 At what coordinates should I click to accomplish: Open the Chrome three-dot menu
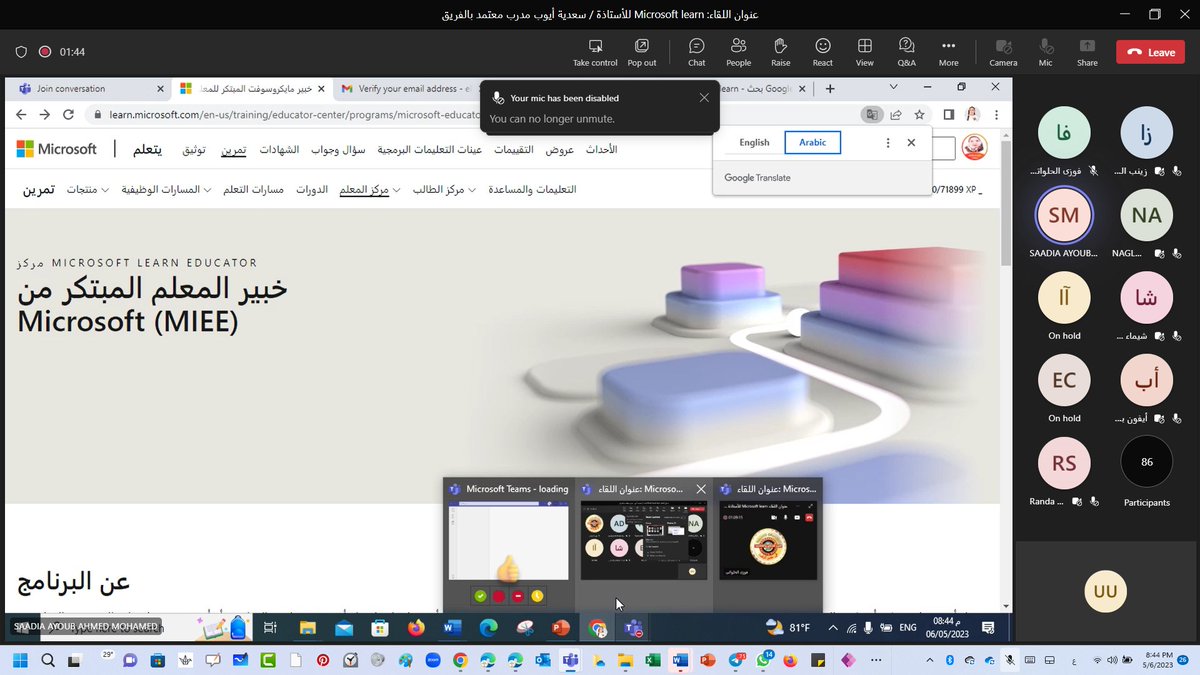coord(995,115)
